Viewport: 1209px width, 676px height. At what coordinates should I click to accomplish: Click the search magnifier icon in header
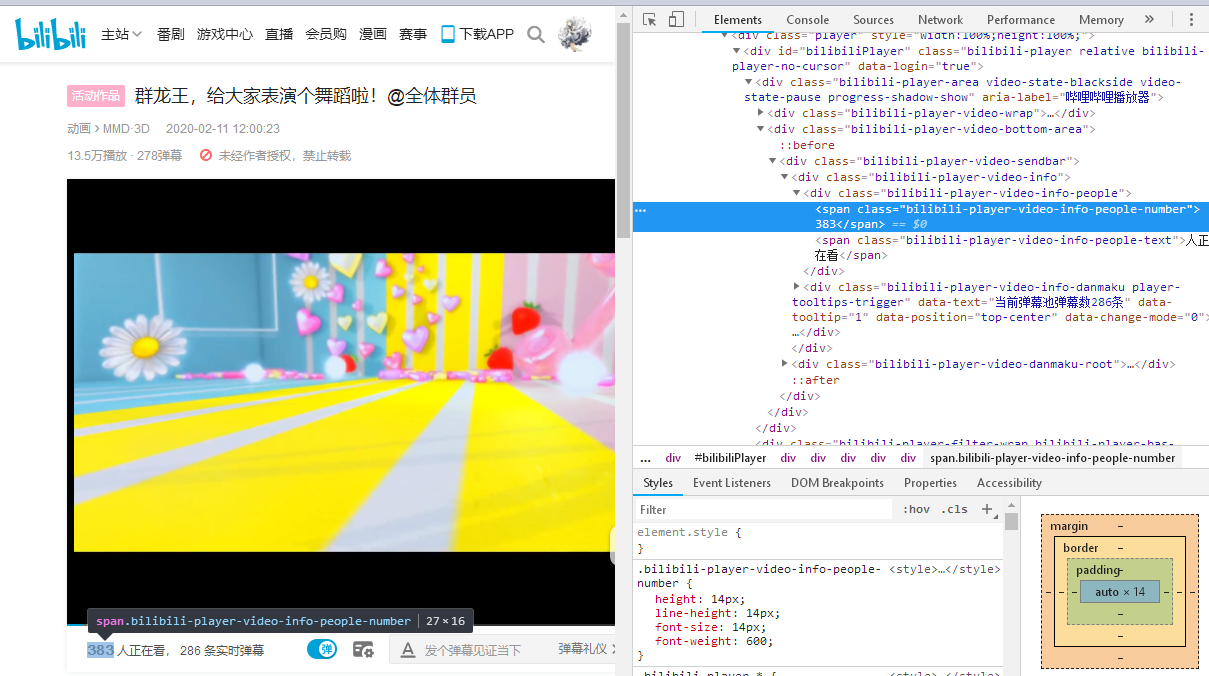536,34
